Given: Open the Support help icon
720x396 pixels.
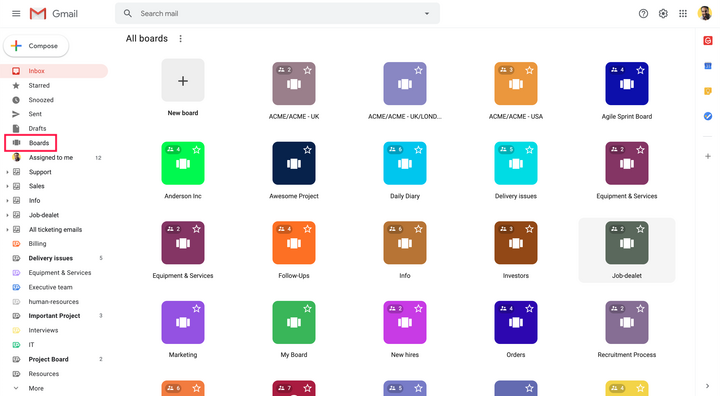Looking at the screenshot, I should tap(643, 13).
